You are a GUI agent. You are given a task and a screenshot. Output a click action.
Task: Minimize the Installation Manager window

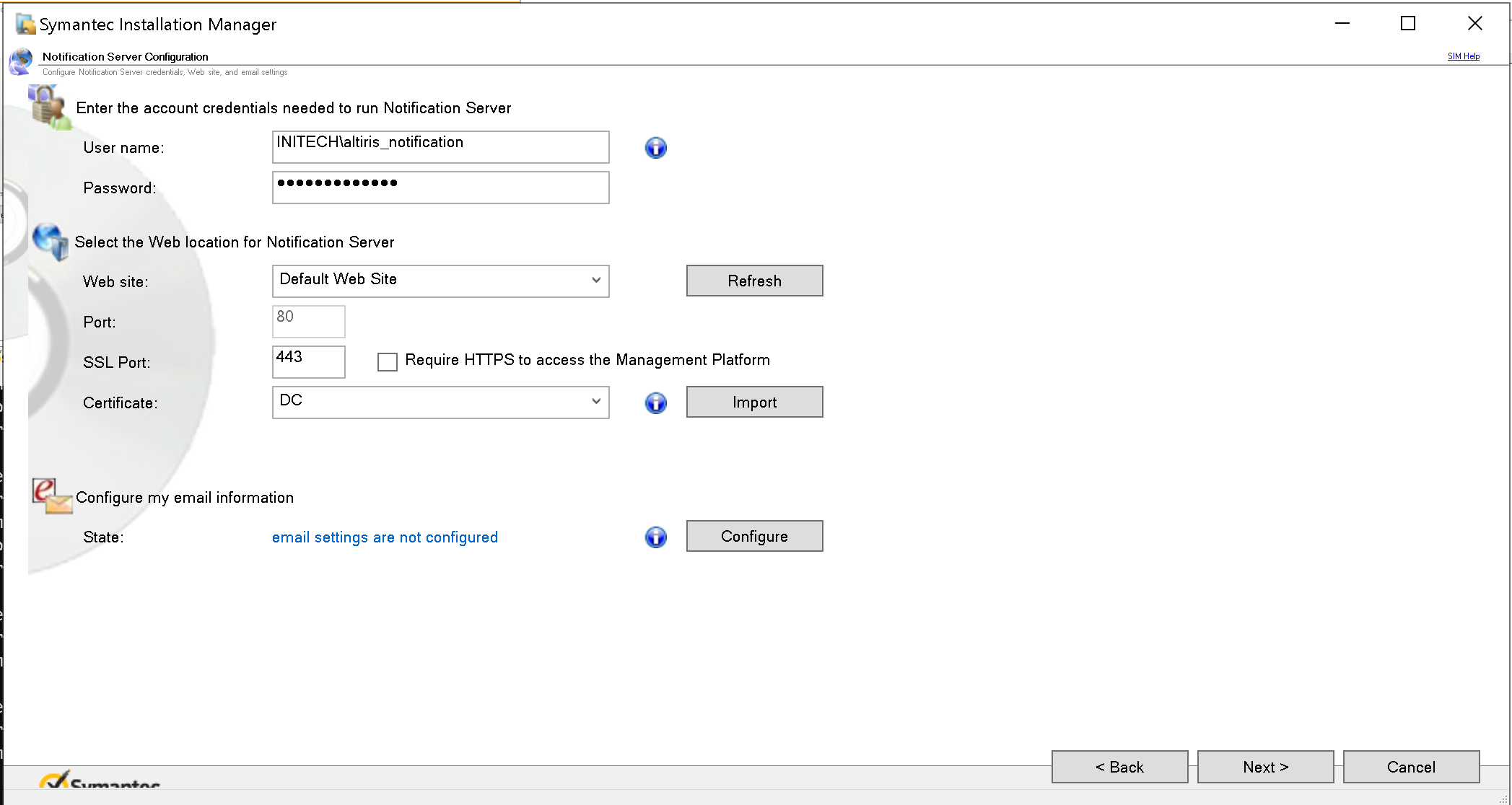click(x=1342, y=24)
